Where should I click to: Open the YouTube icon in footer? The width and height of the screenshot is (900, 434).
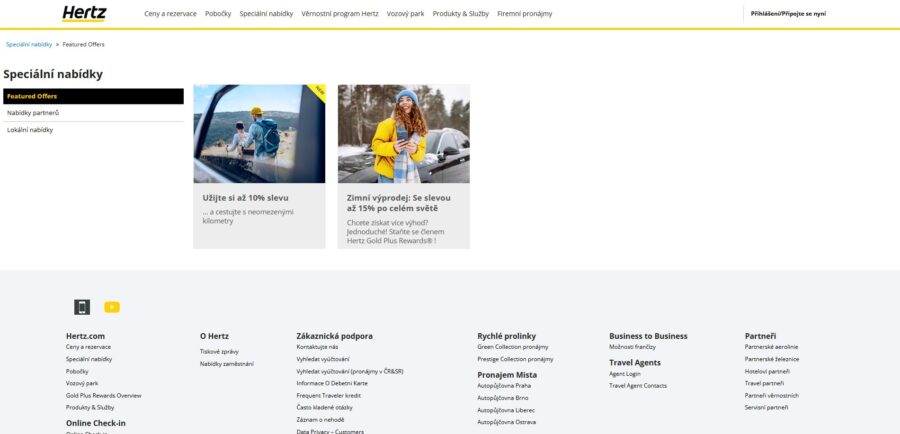point(112,307)
